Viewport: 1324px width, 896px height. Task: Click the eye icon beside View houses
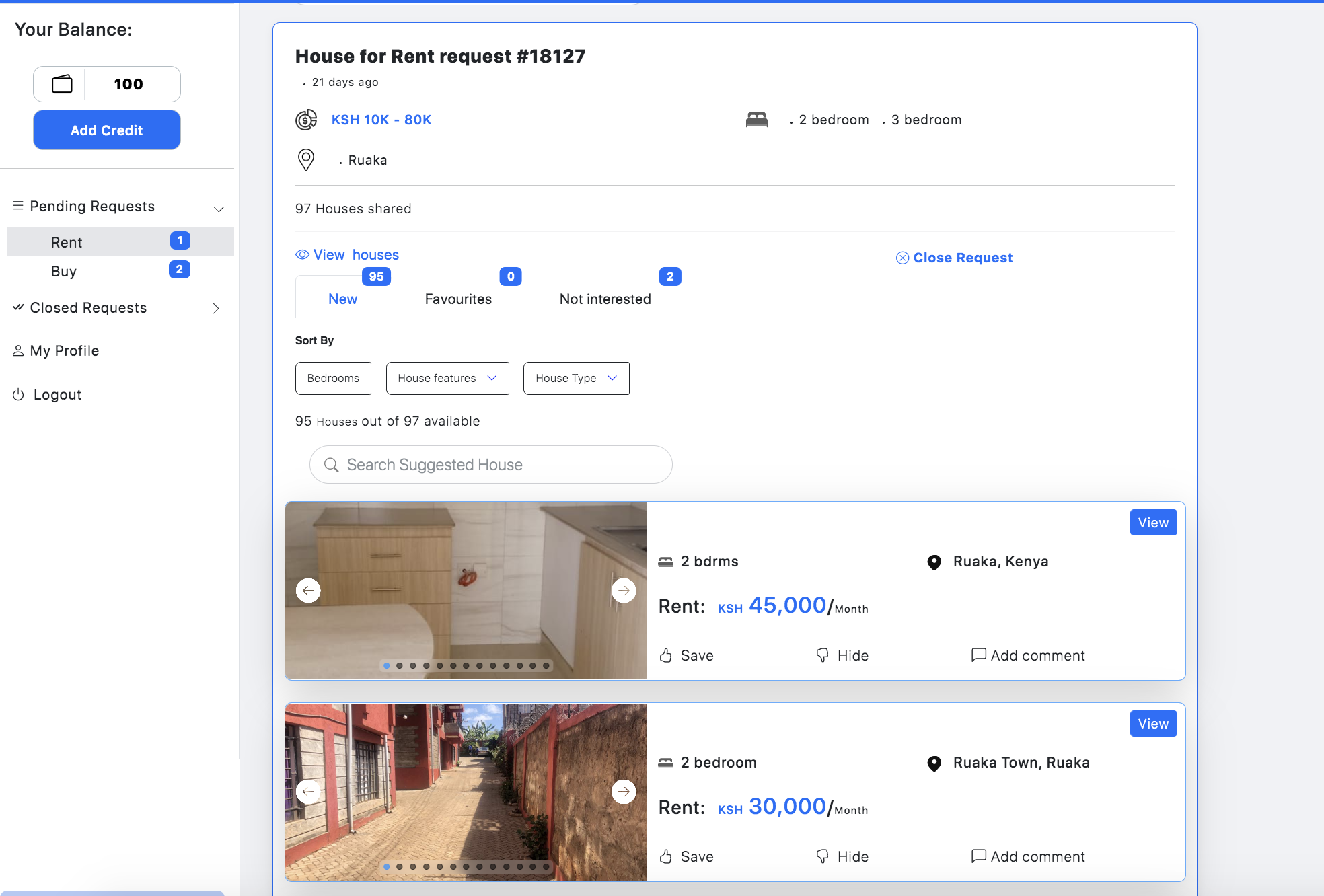point(303,255)
